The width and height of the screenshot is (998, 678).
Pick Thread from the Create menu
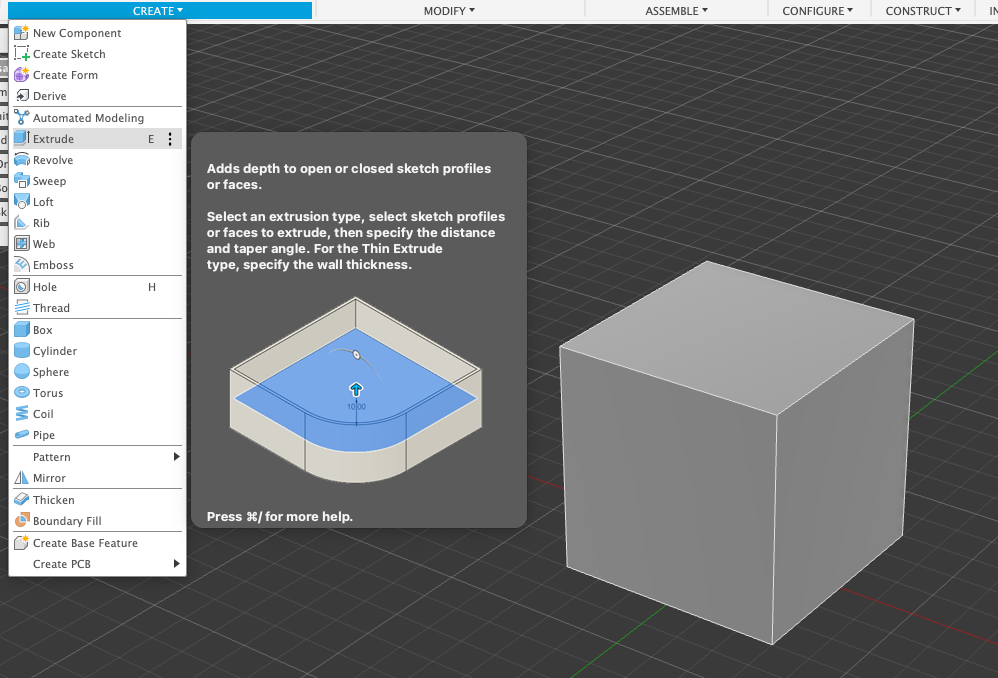pyautogui.click(x=97, y=308)
